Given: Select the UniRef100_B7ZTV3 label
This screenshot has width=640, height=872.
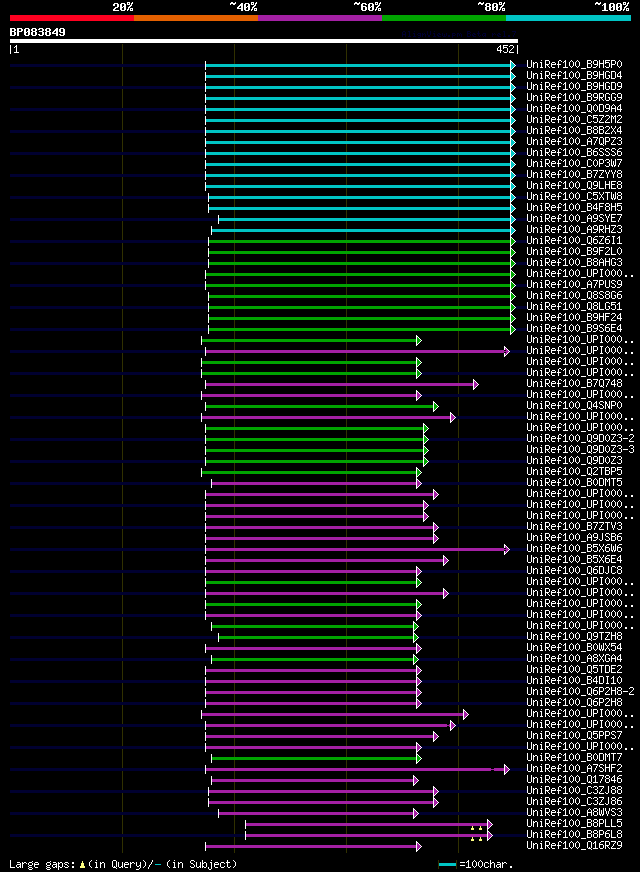Looking at the screenshot, I should [x=574, y=527].
